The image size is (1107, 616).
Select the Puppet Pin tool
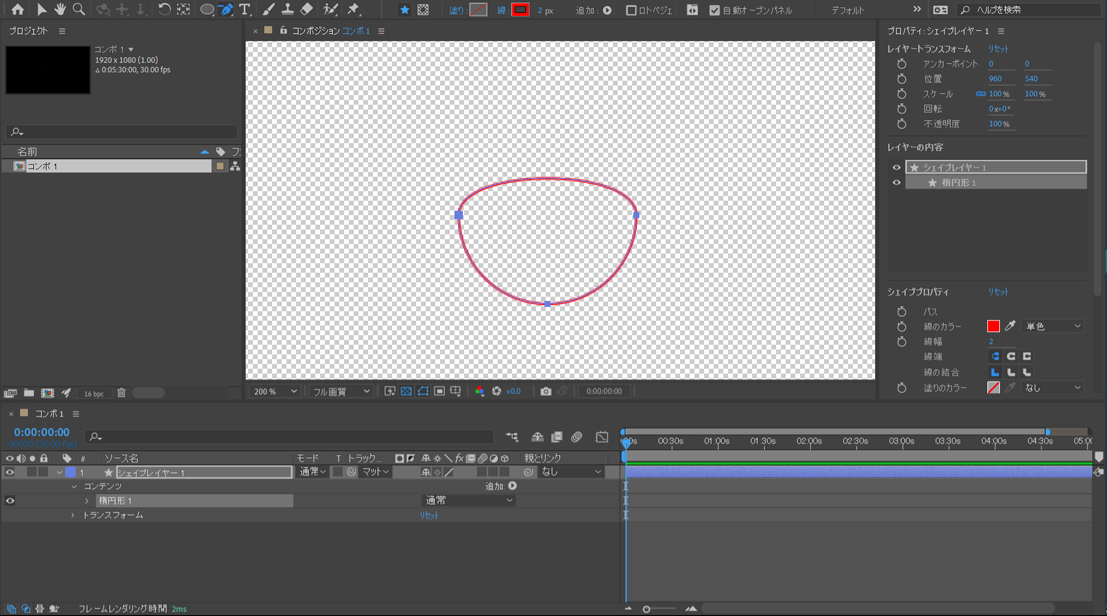click(x=353, y=10)
